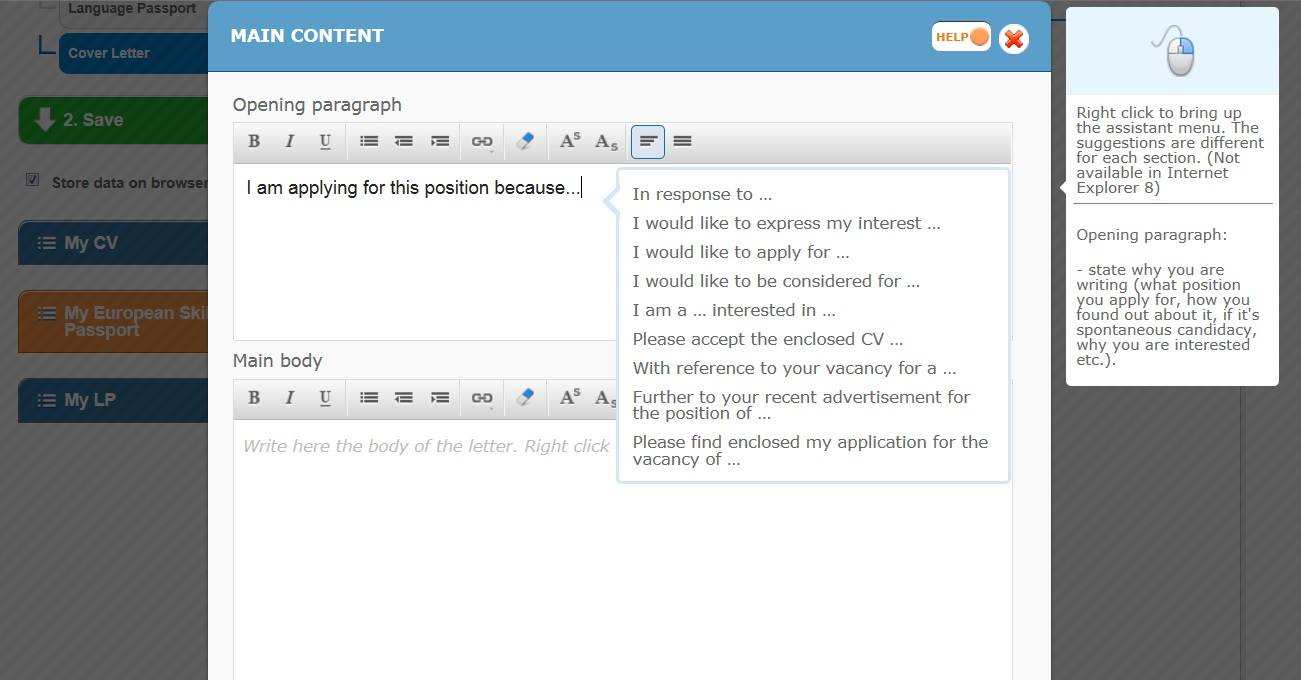Click into the Main body text area
This screenshot has width=1301, height=680.
click(x=622, y=548)
